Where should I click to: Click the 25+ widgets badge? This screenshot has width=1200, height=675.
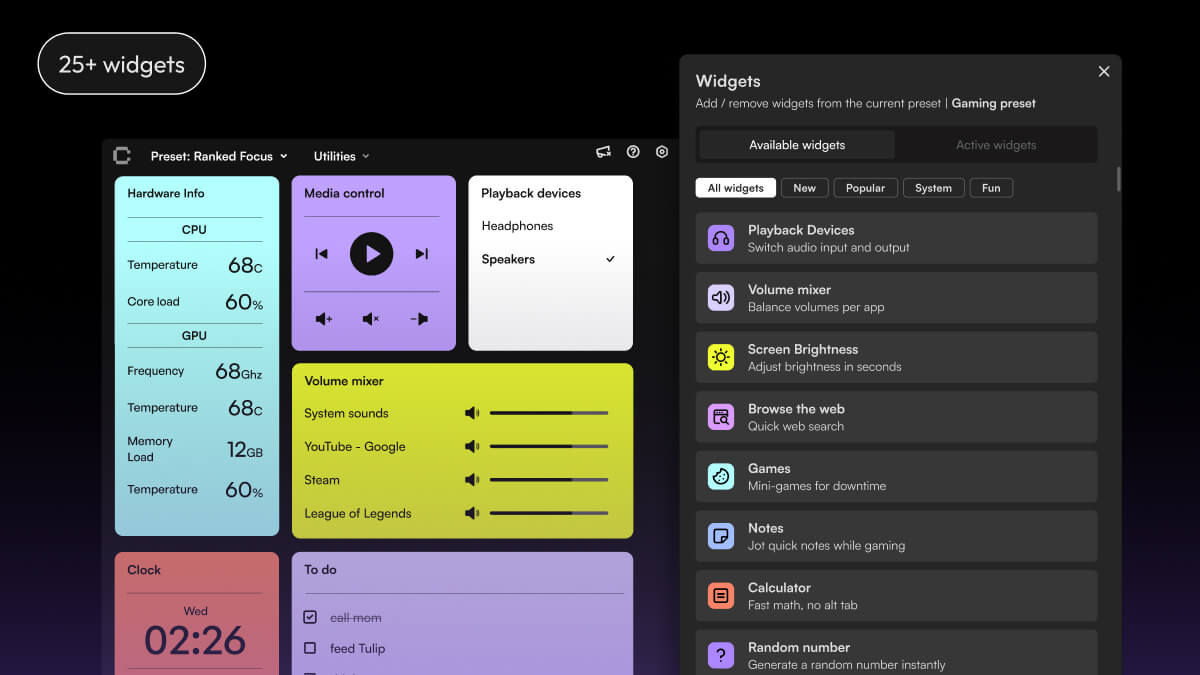pyautogui.click(x=122, y=64)
